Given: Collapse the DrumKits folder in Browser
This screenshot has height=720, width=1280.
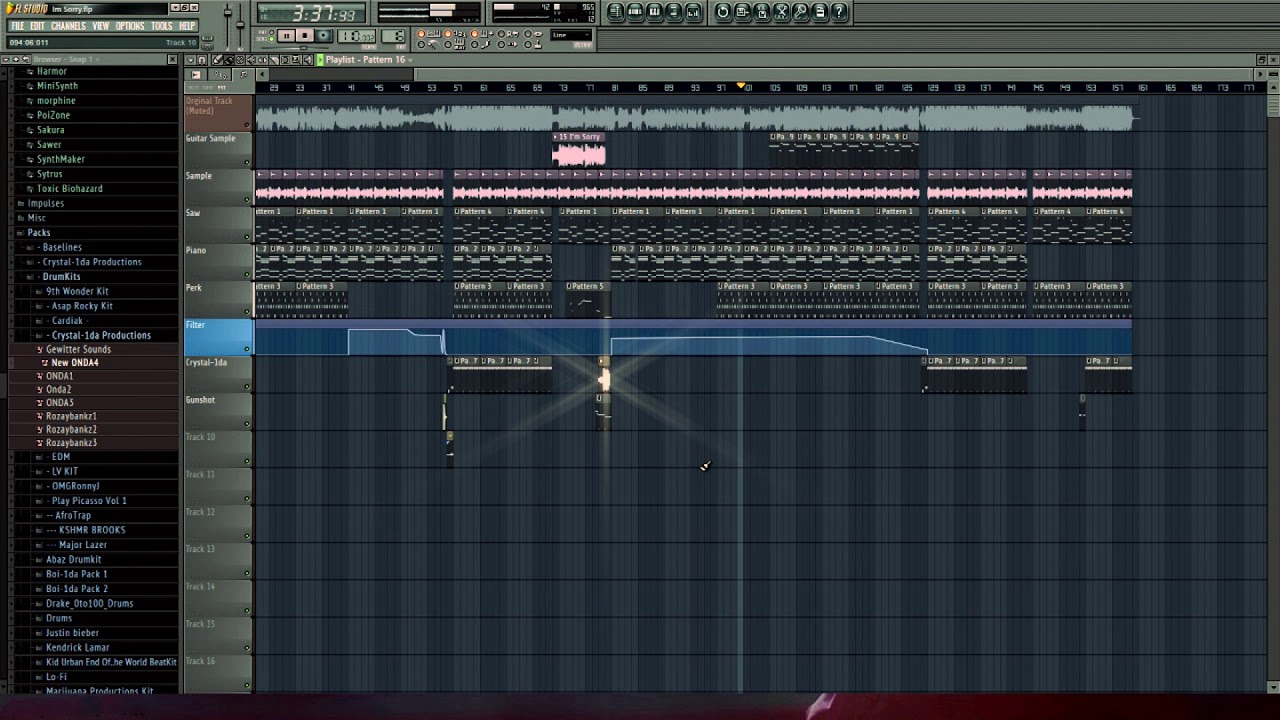Looking at the screenshot, I should [61, 276].
